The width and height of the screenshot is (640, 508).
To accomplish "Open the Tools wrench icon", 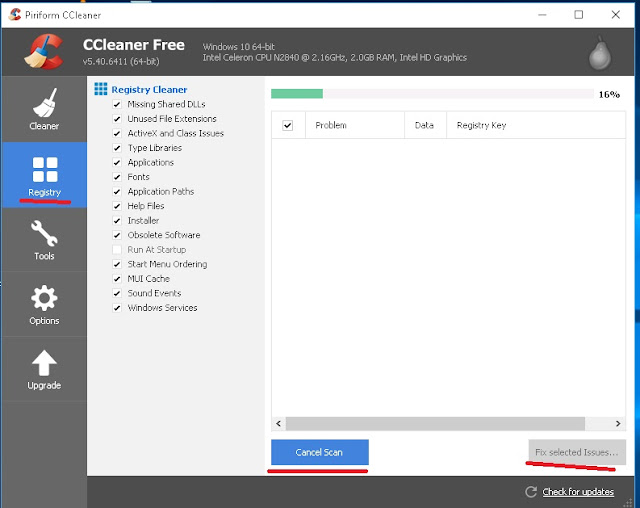I will pos(44,233).
